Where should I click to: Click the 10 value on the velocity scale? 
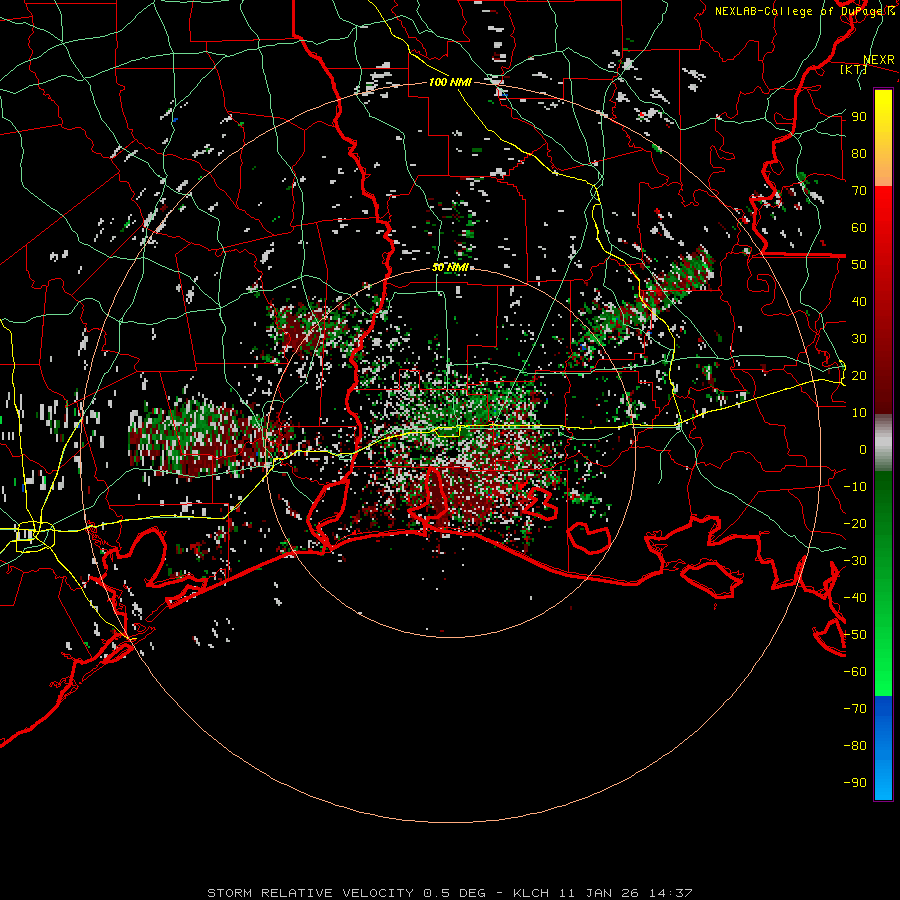click(x=859, y=413)
